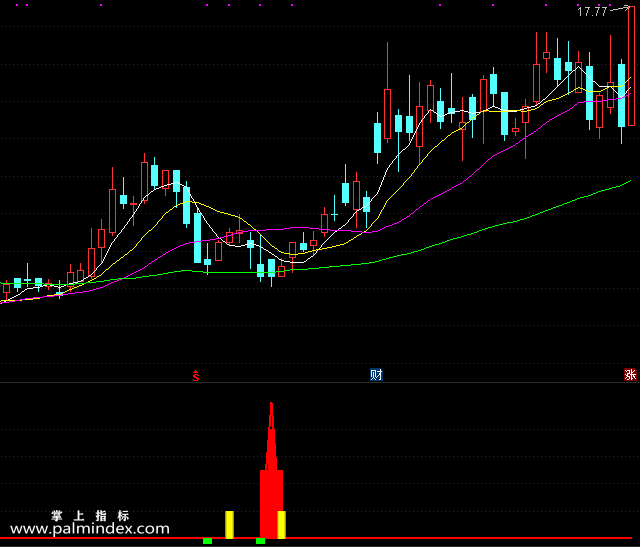This screenshot has width=640, height=547.
Task: Click the left yellow indicator bar
Action: coord(229,525)
